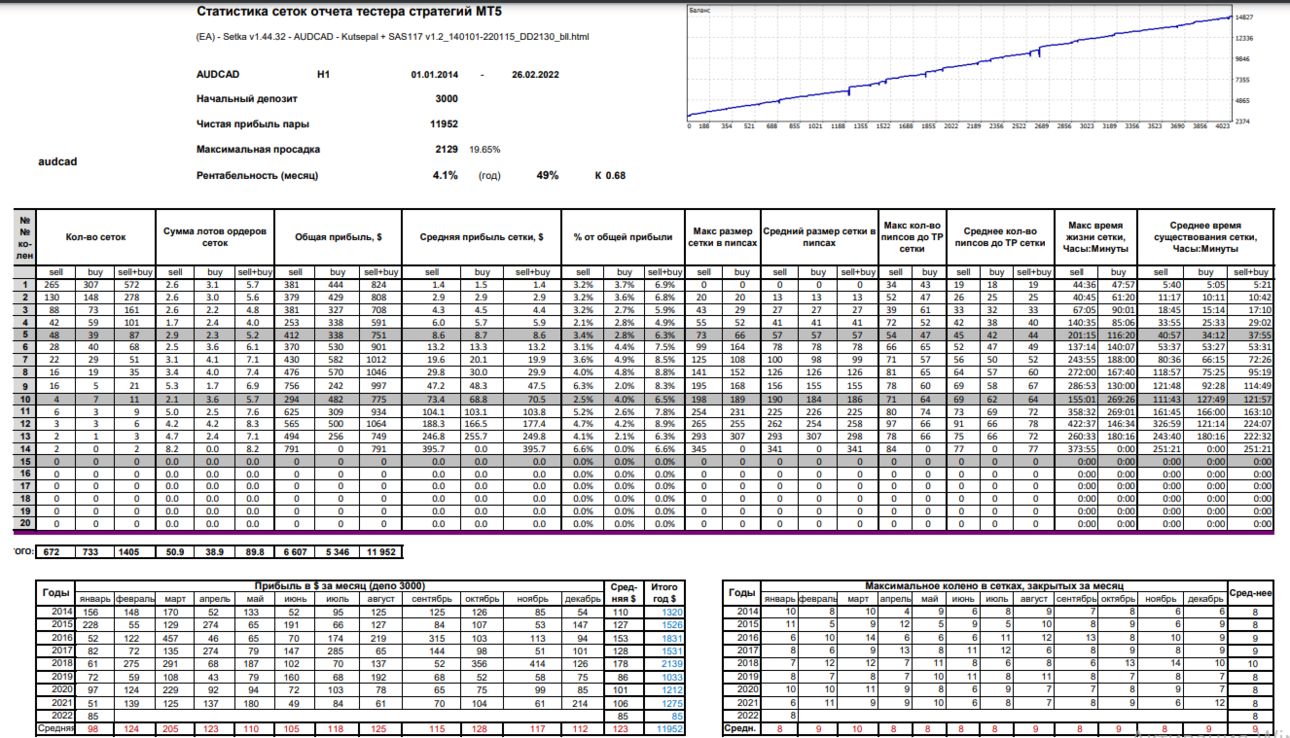Select the end date "26.02.2022"
This screenshot has height=738, width=1290.
(536, 75)
